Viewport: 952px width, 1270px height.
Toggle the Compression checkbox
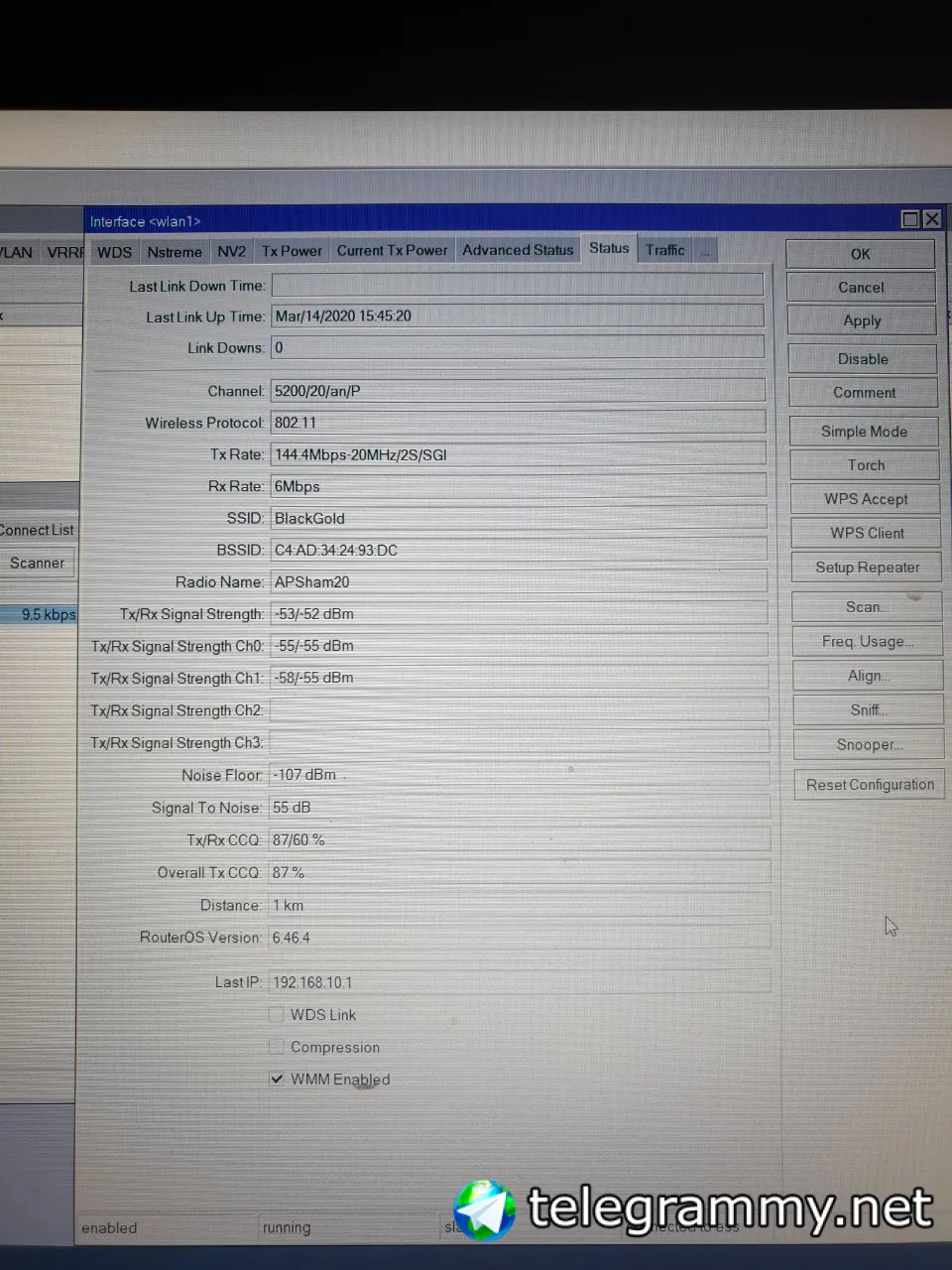pos(277,1047)
